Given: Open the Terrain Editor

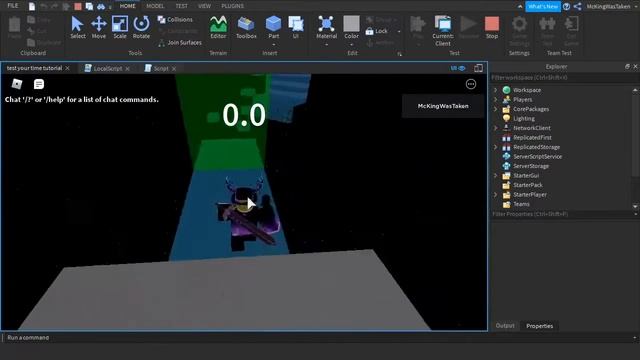Looking at the screenshot, I should [x=218, y=27].
